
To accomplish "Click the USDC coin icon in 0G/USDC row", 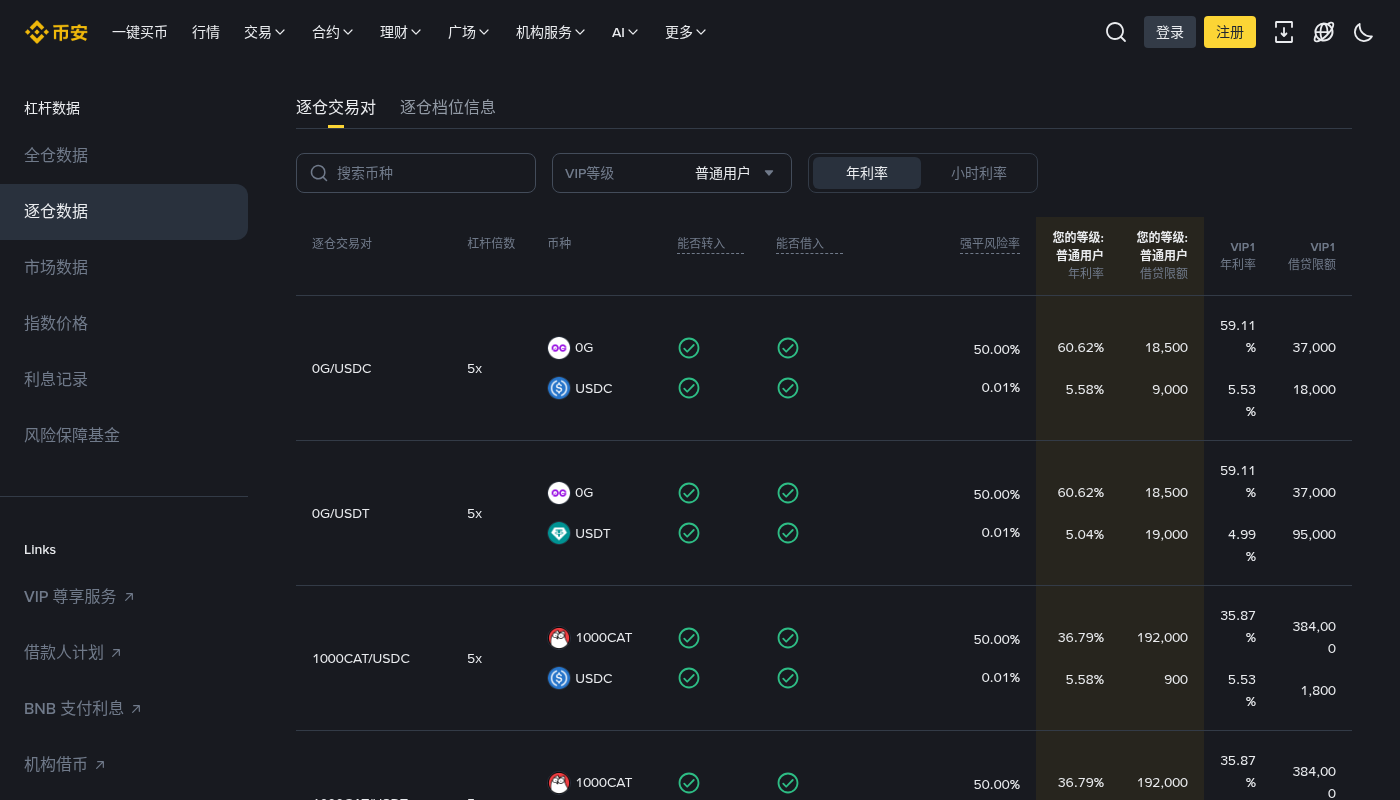I will pyautogui.click(x=559, y=388).
